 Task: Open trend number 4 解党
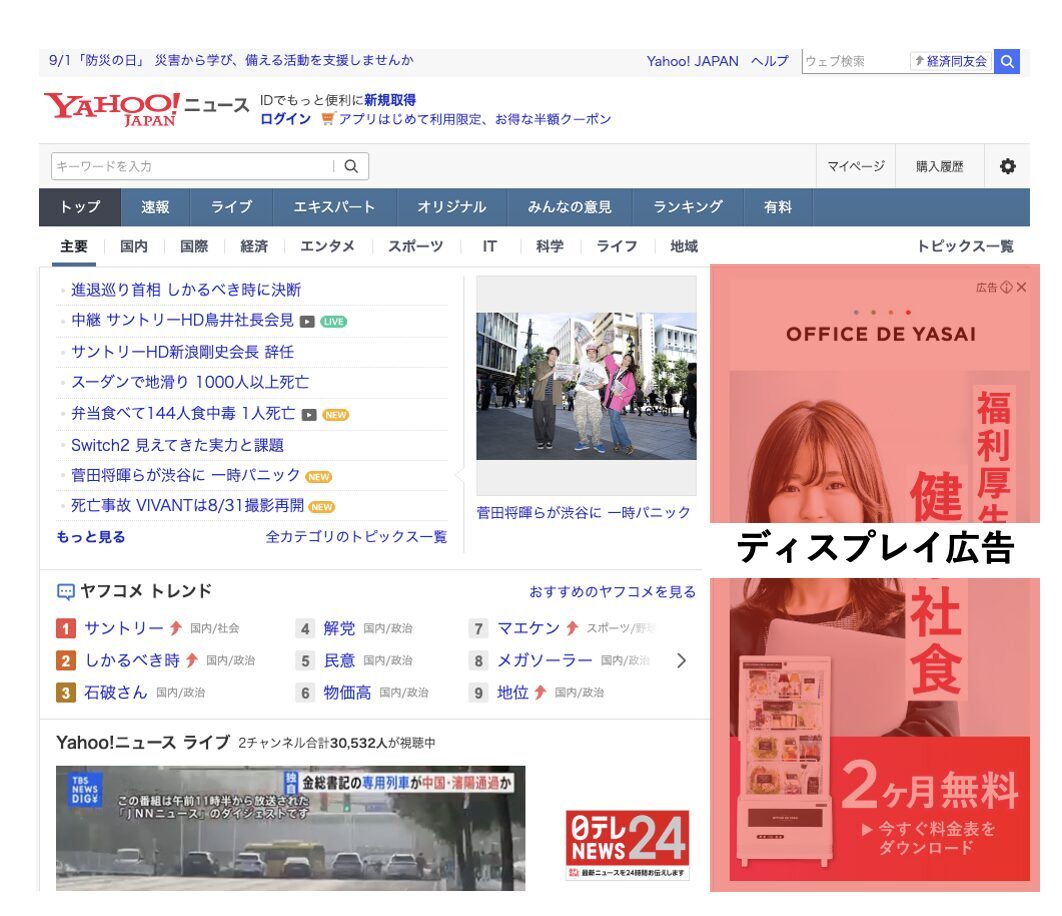tap(339, 629)
